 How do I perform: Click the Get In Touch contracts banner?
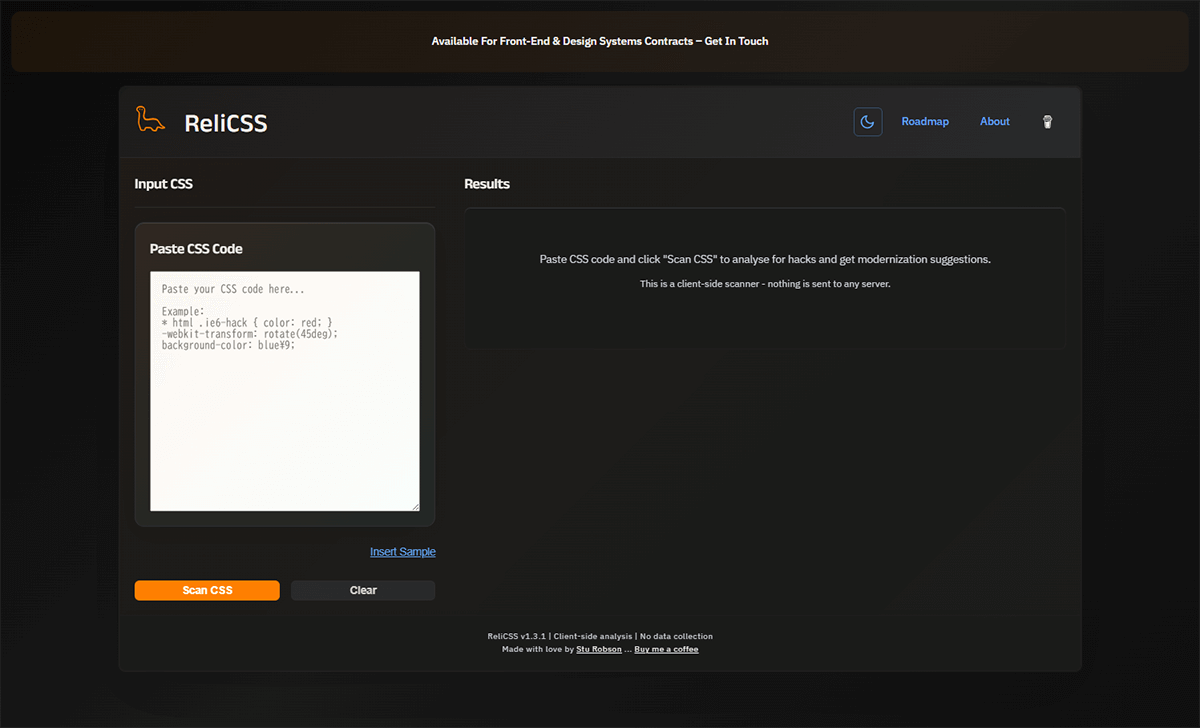(600, 42)
